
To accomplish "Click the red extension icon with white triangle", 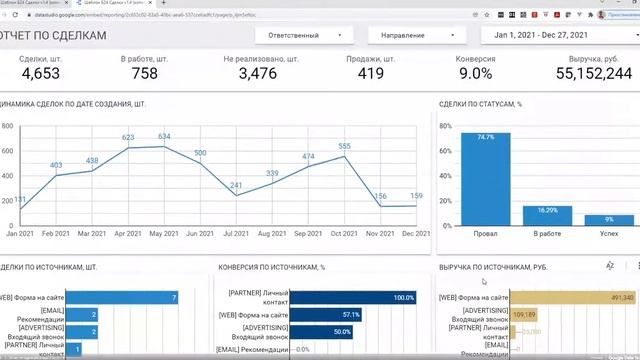I will pos(557,15).
